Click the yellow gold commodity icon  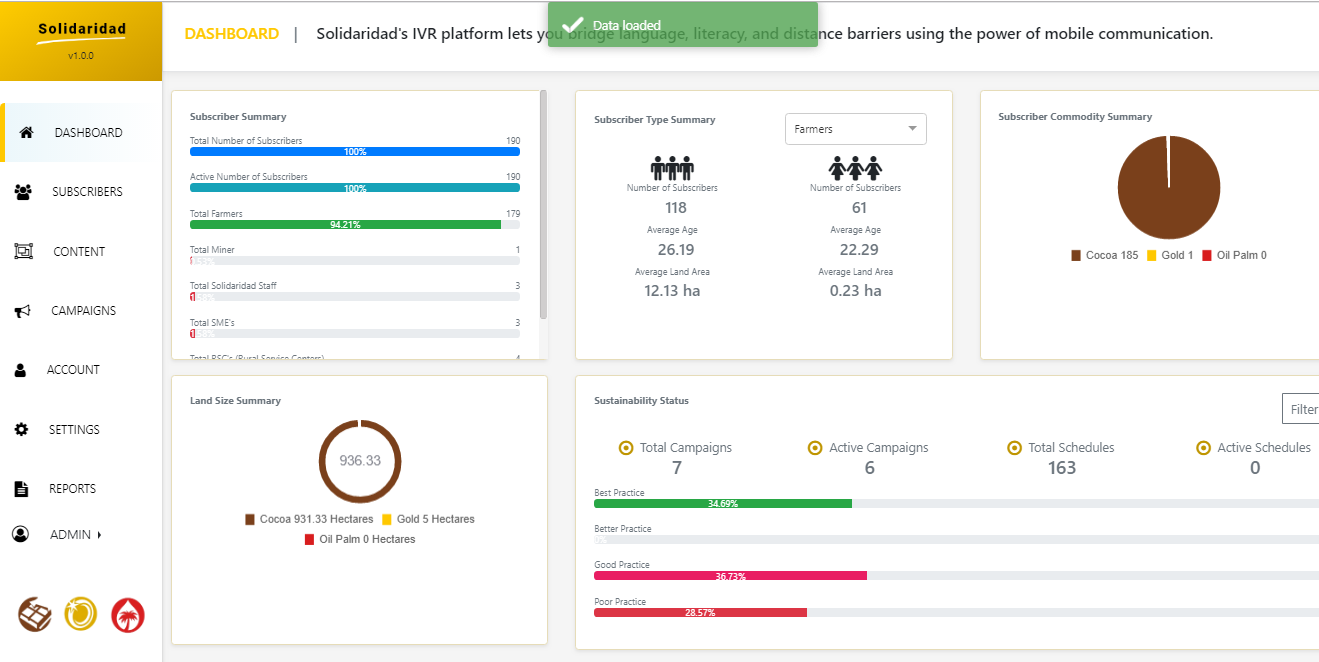click(x=81, y=614)
